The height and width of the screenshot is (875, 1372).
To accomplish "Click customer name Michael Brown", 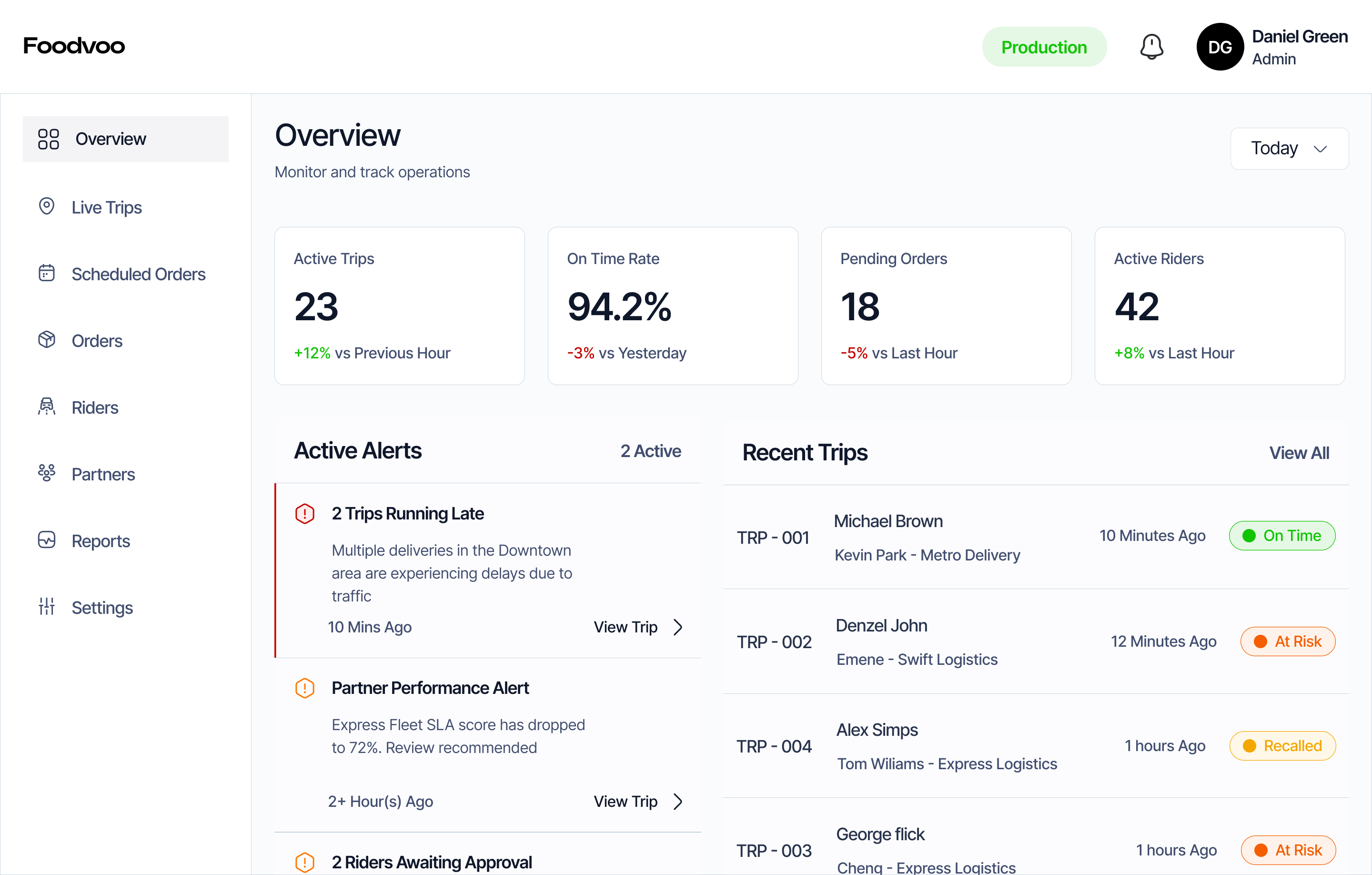I will [x=888, y=521].
